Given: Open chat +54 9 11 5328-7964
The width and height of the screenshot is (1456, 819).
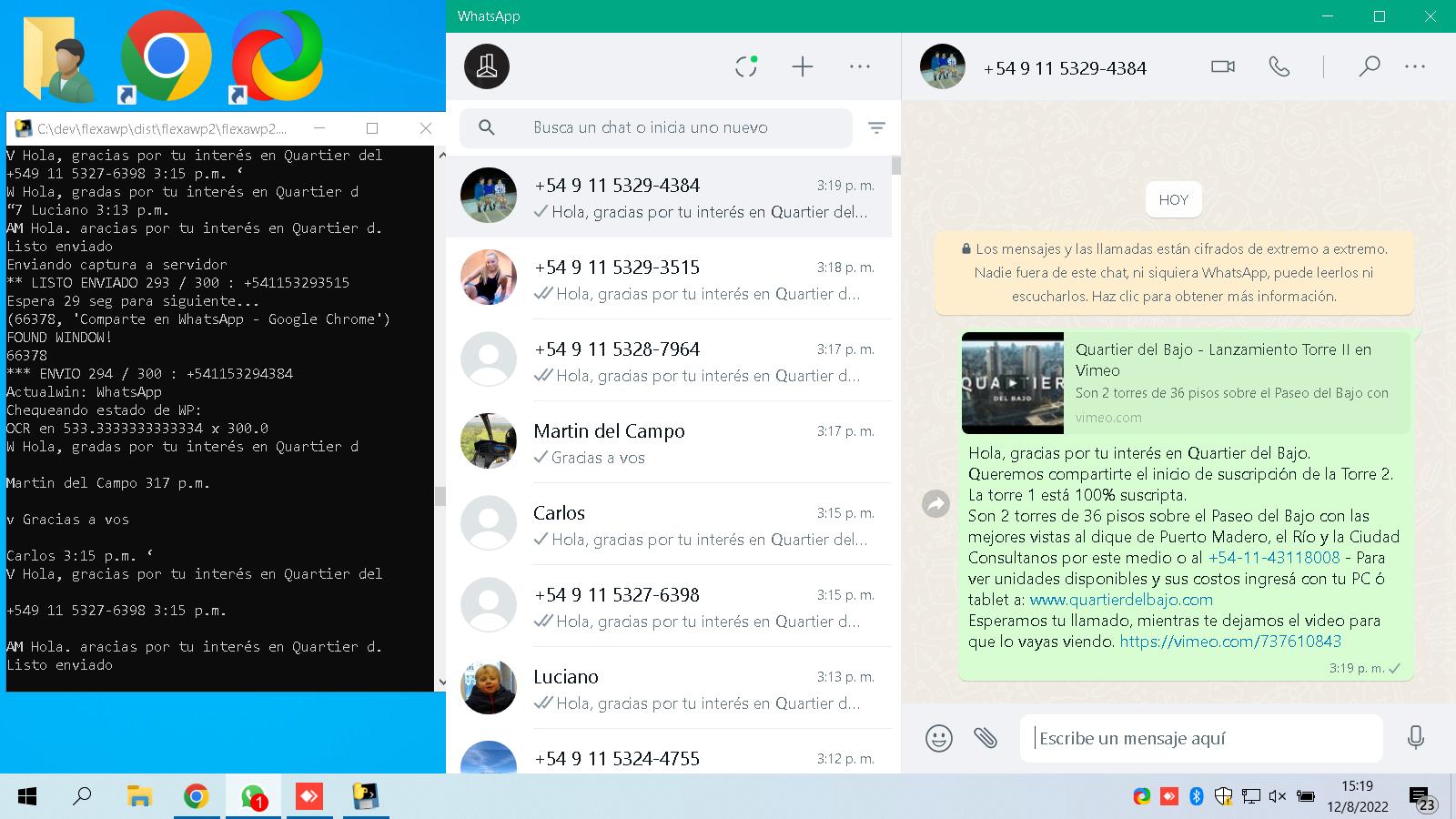Looking at the screenshot, I should coord(669,360).
